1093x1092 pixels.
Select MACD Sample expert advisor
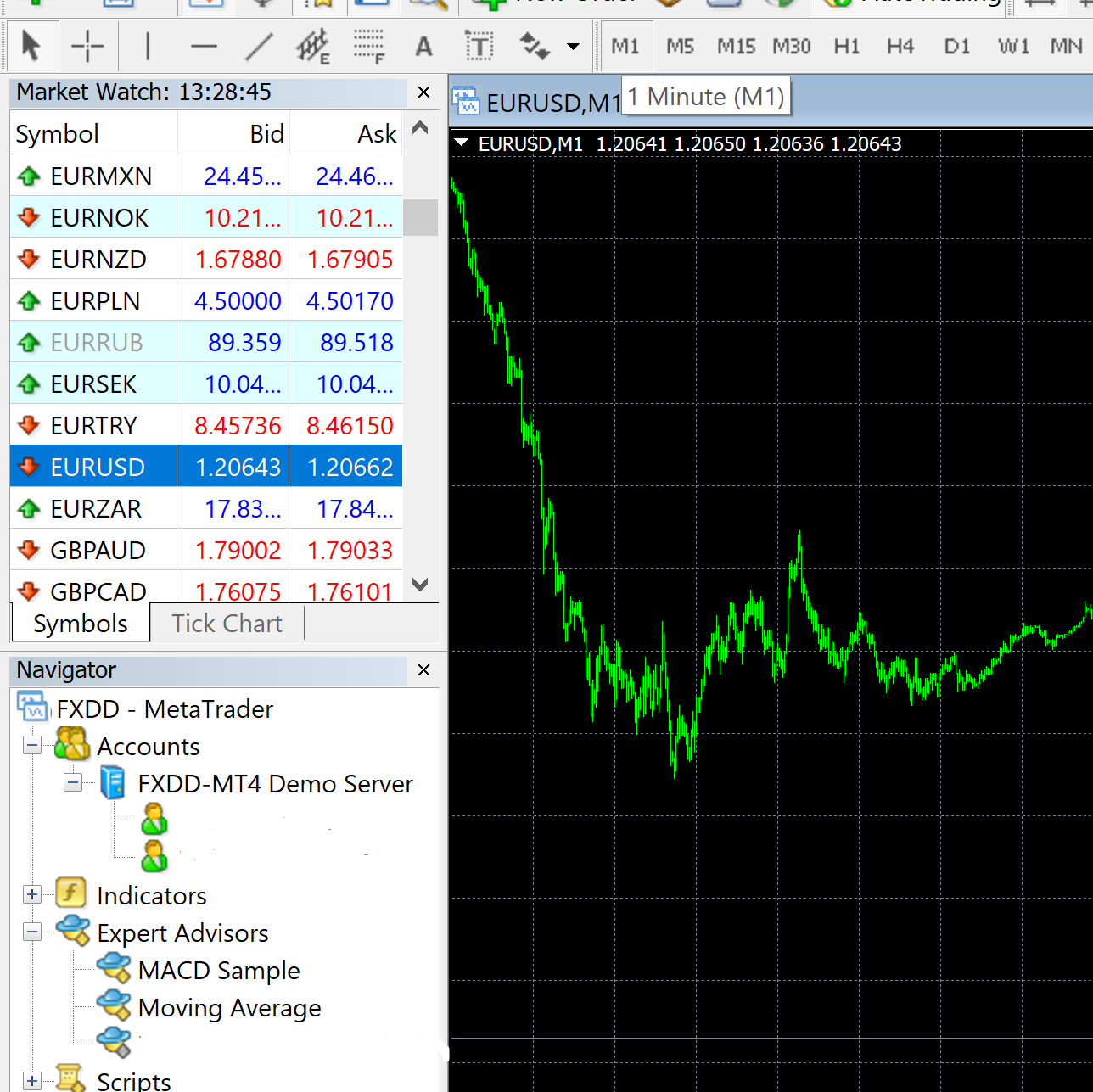click(x=219, y=970)
